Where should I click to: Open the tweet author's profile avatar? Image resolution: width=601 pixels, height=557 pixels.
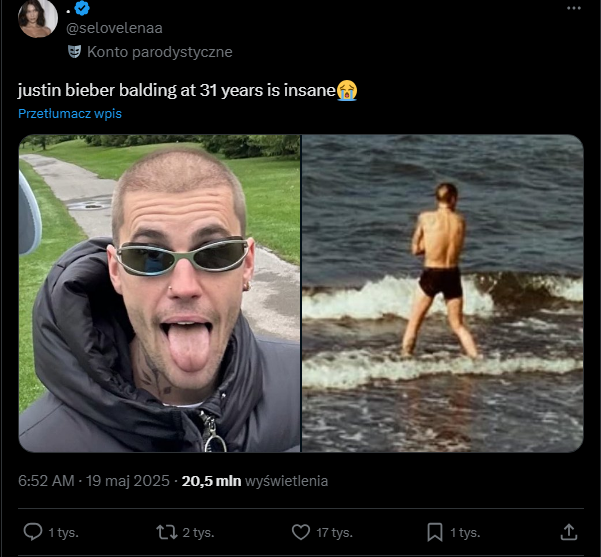tap(38, 19)
